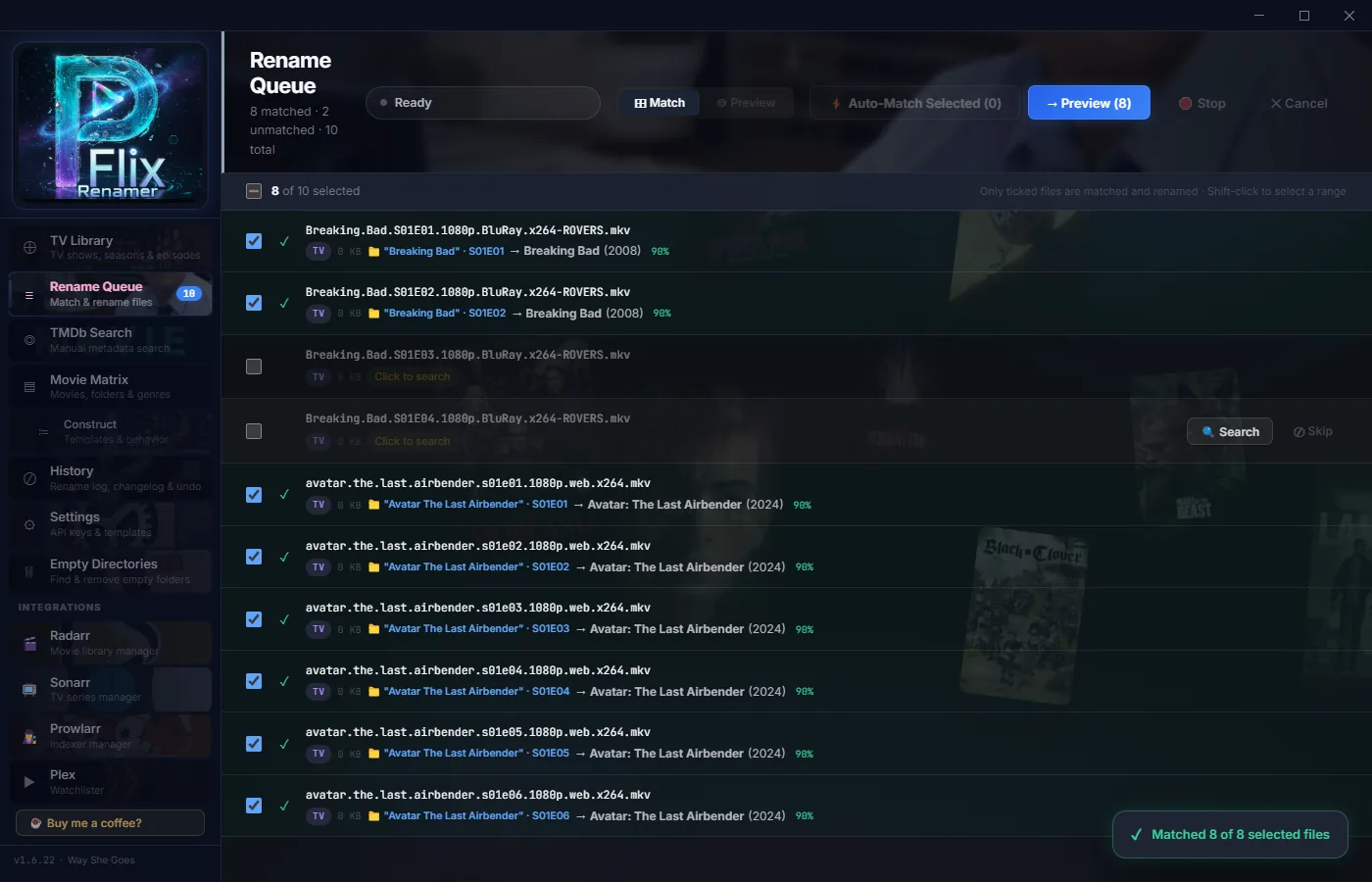Click Buy me a coffee button
The height and width of the screenshot is (882, 1372).
110,823
